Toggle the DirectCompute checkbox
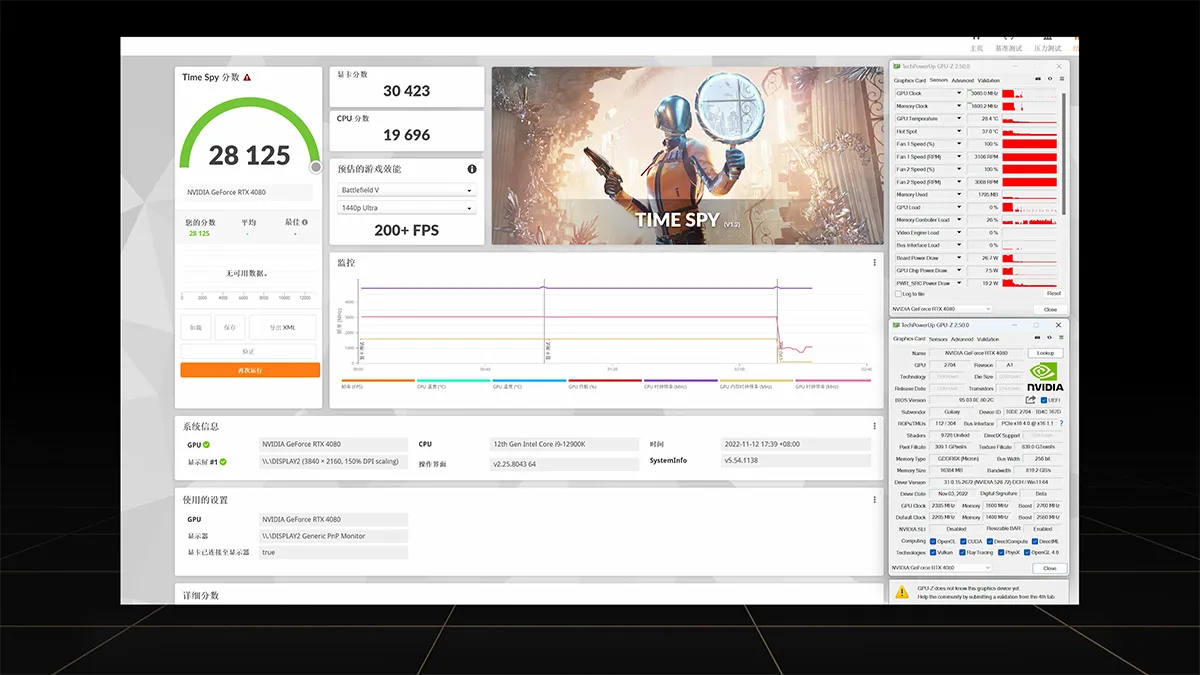 988,541
